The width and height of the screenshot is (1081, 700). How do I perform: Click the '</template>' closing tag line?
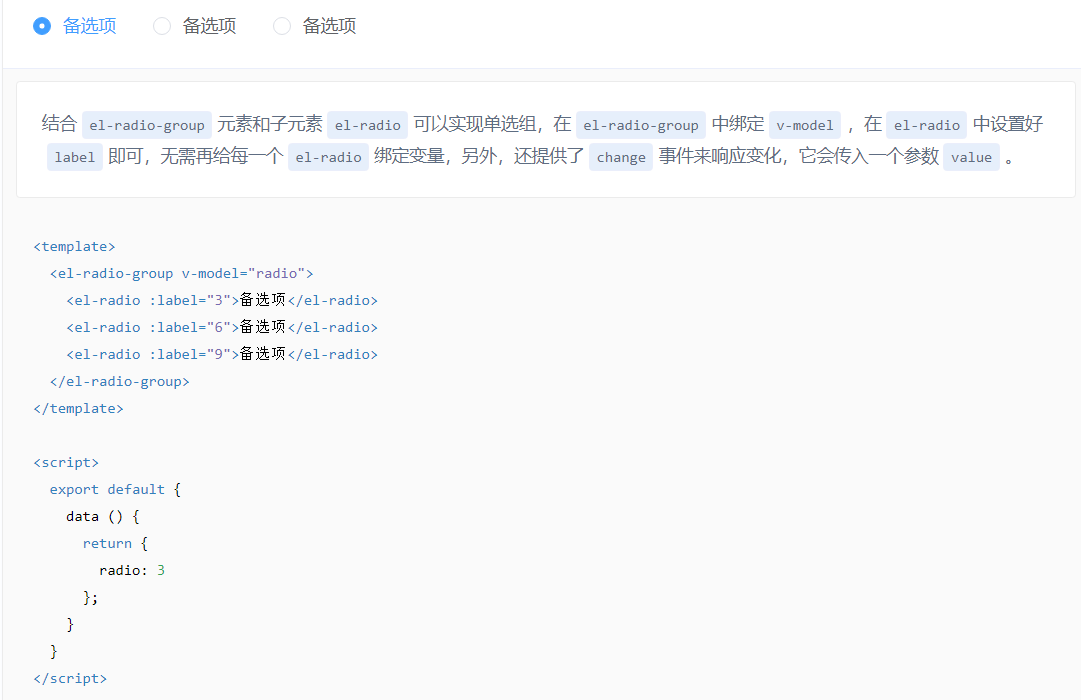[x=79, y=408]
